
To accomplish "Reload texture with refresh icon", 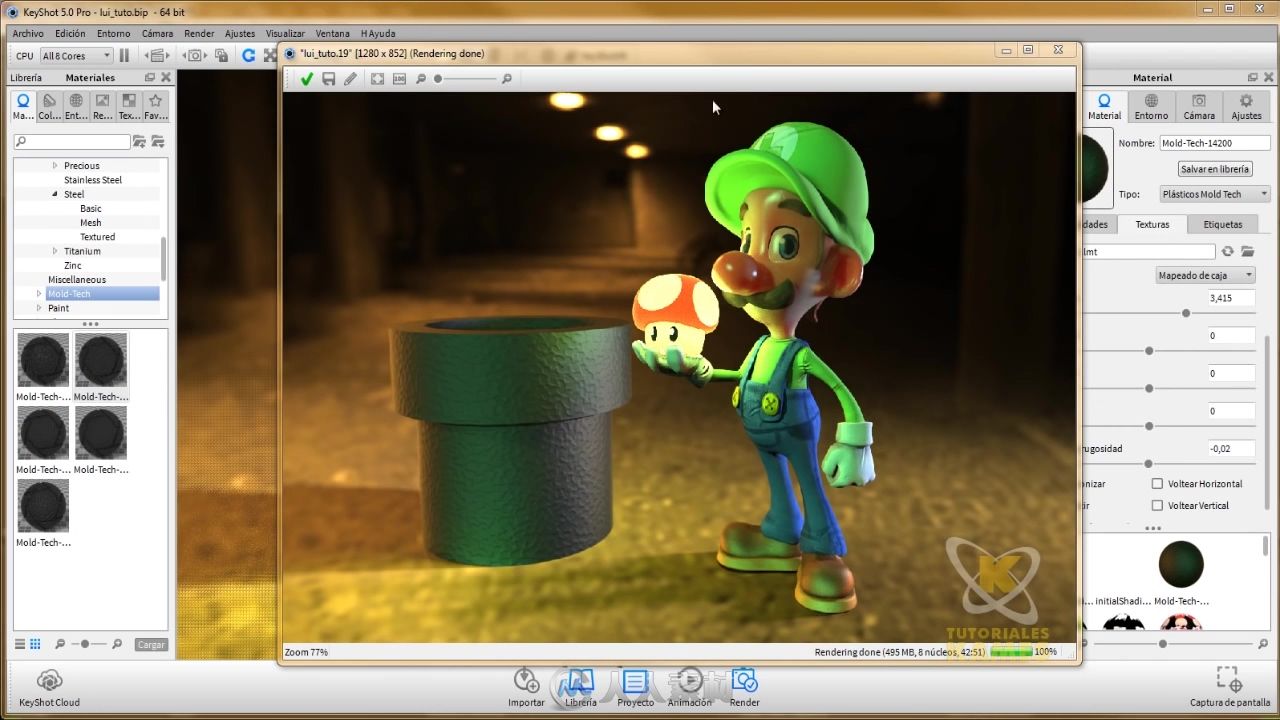I will (x=1227, y=252).
